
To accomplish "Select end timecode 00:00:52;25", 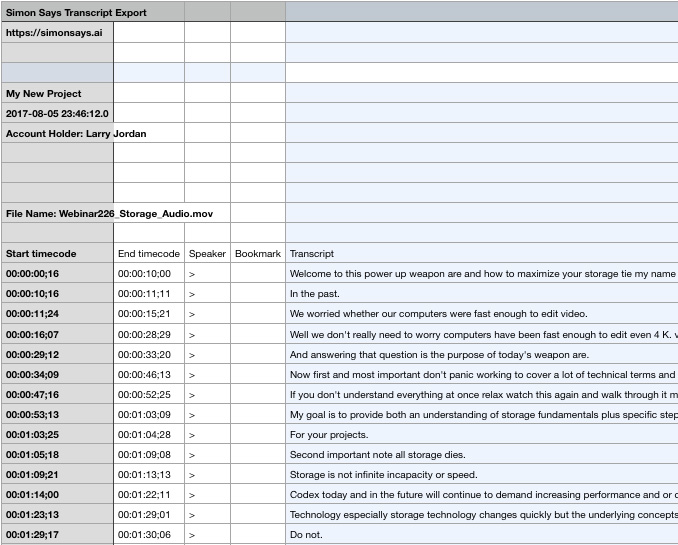I will click(x=149, y=394).
